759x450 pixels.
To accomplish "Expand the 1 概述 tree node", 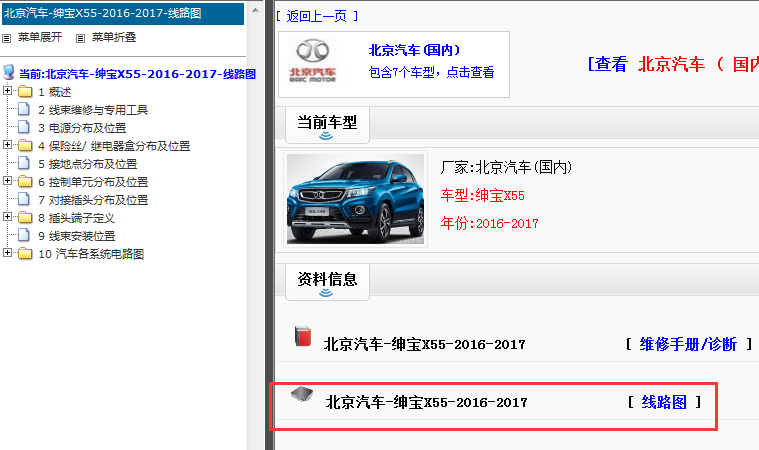I will 7,90.
